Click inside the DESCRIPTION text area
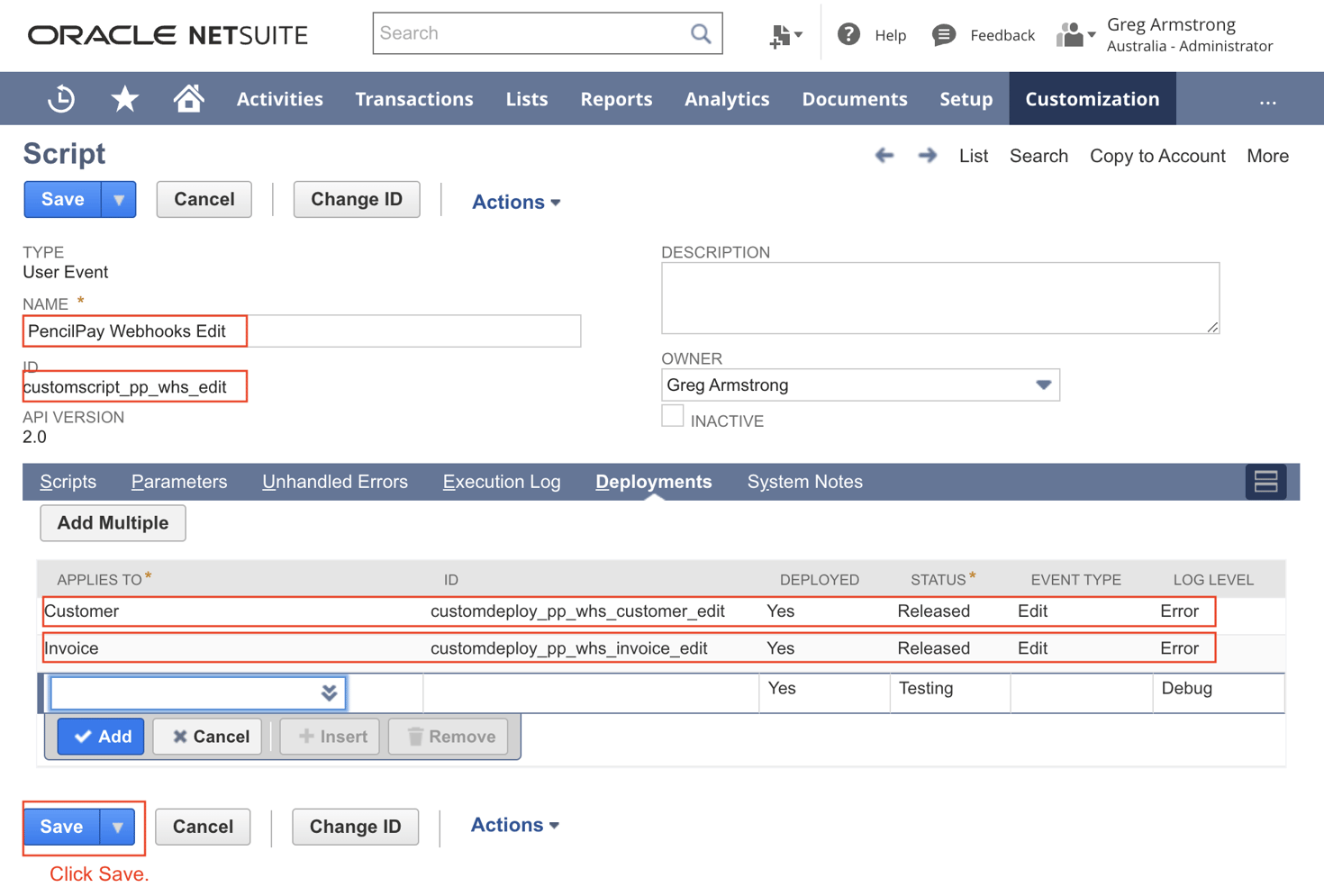Image resolution: width=1324 pixels, height=896 pixels. click(940, 297)
